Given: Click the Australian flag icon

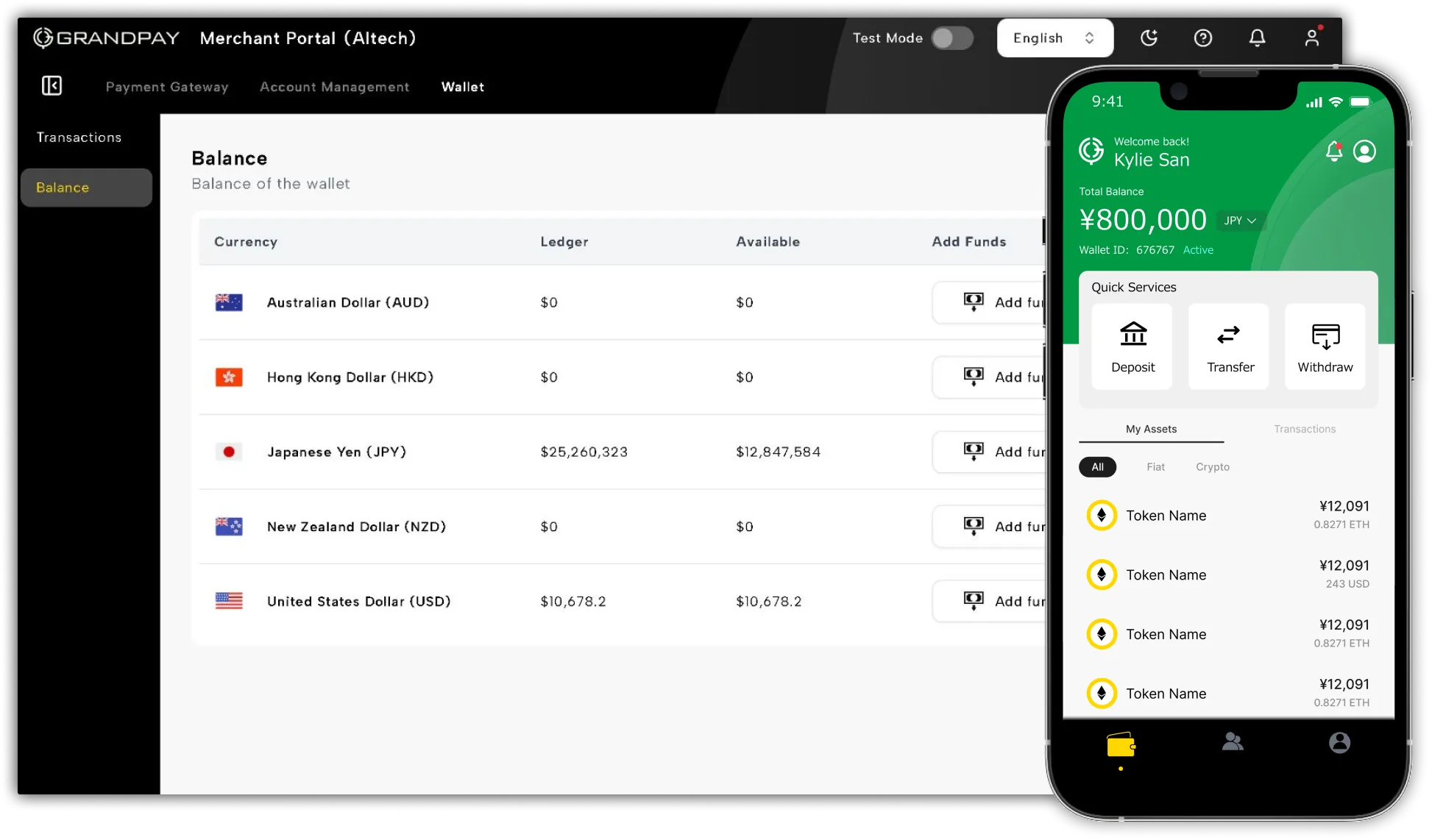Looking at the screenshot, I should [229, 302].
